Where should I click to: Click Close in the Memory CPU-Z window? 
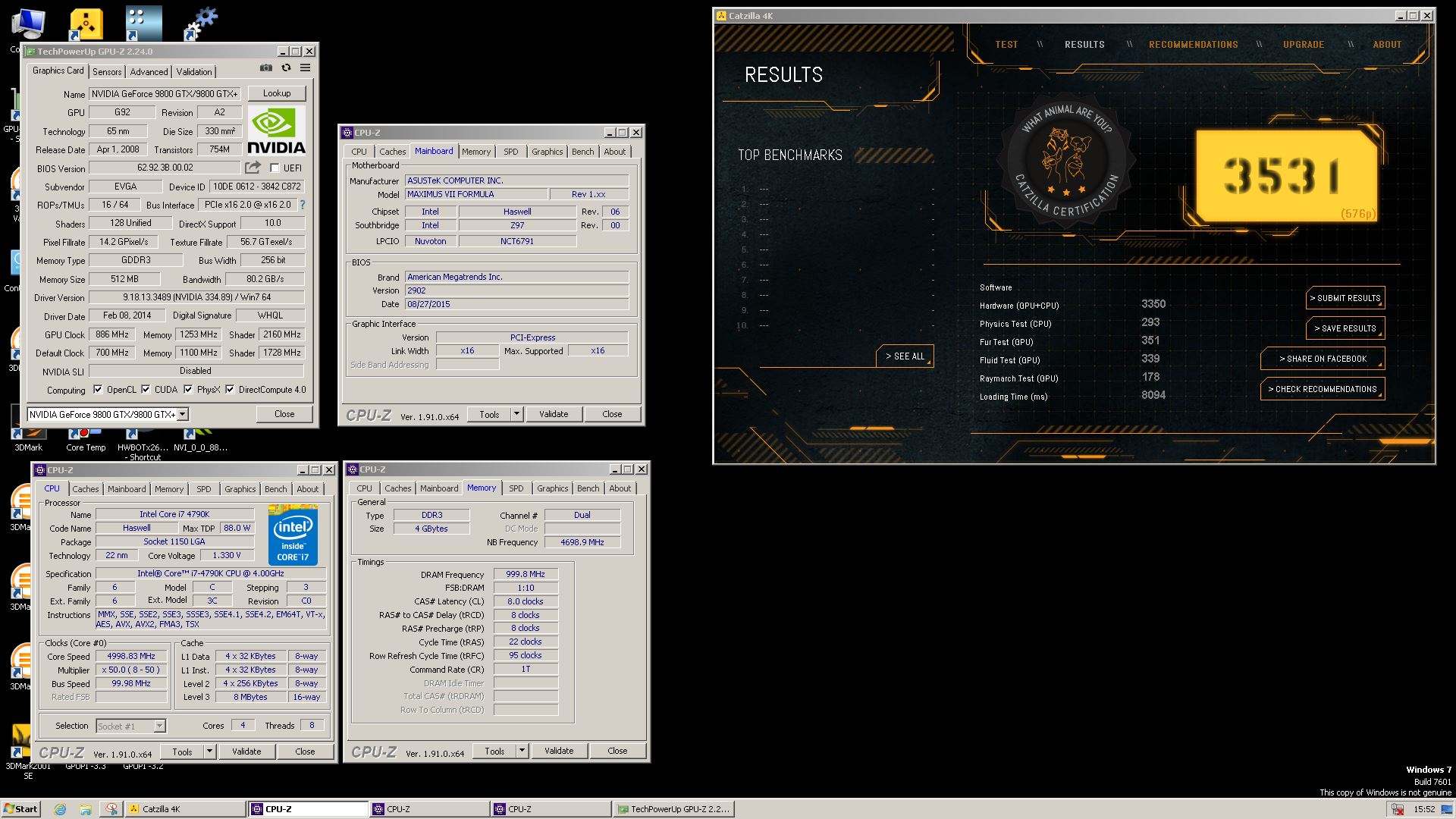(x=617, y=751)
